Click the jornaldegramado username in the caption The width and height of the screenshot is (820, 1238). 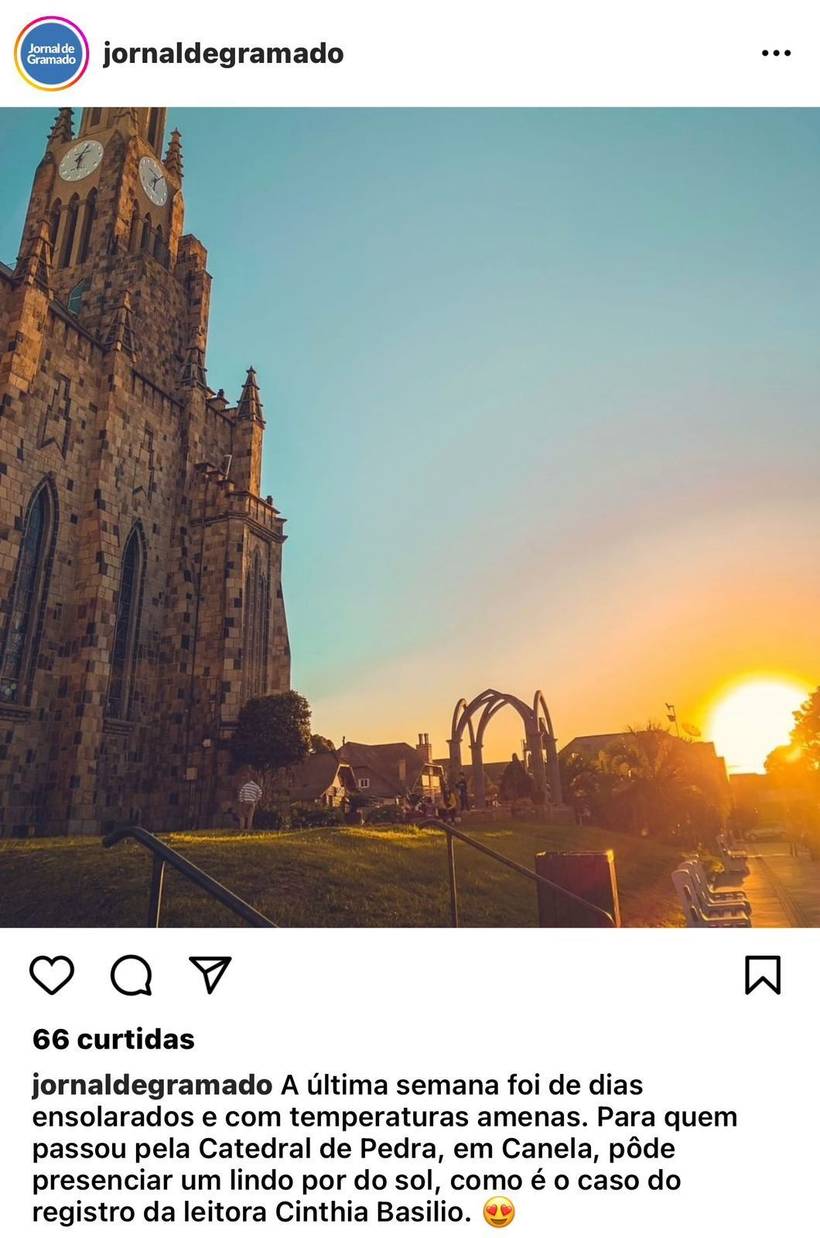click(152, 1085)
